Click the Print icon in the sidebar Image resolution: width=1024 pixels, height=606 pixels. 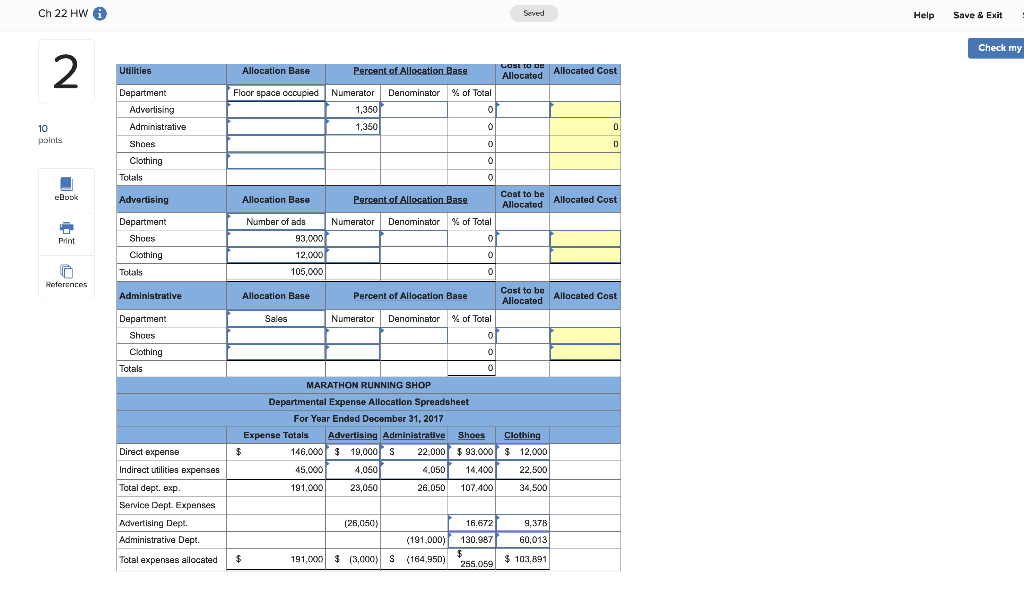pyautogui.click(x=65, y=235)
